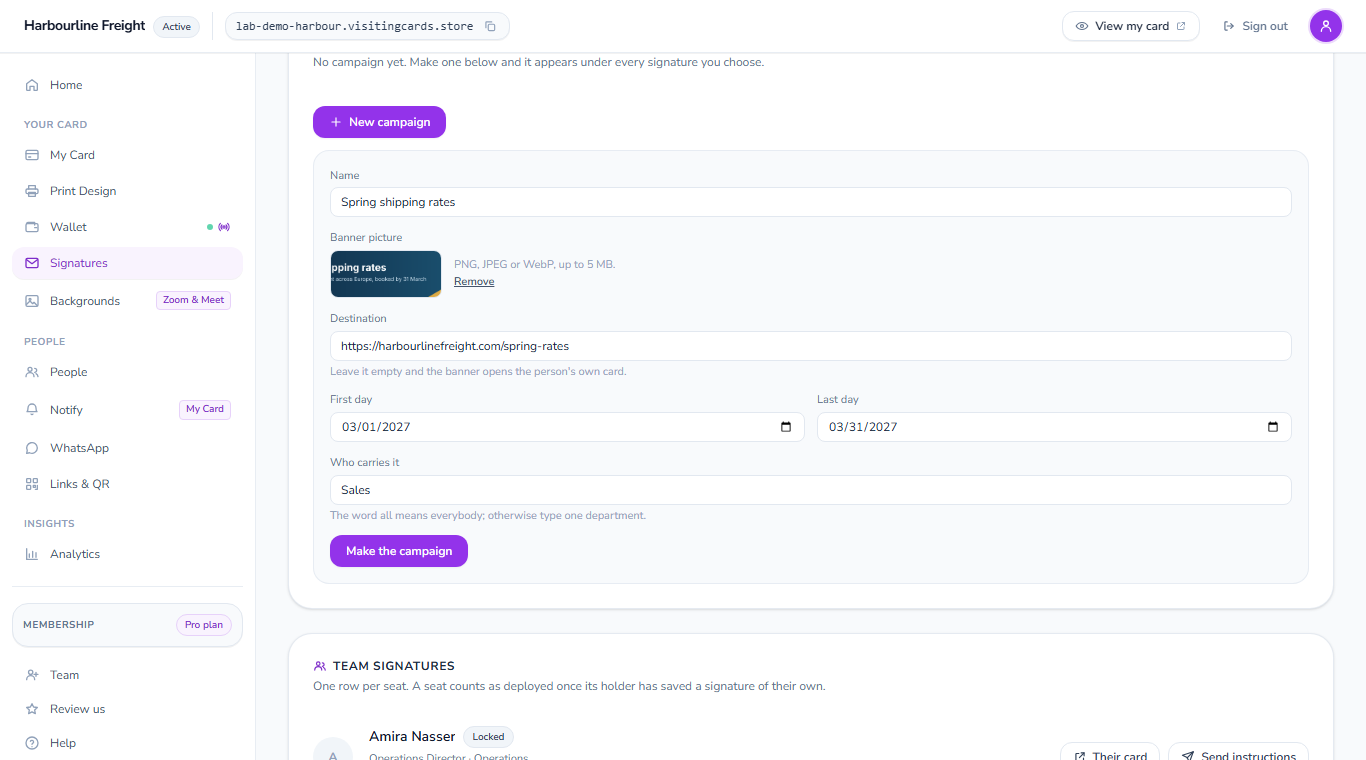Open the Notify section

(x=127, y=410)
